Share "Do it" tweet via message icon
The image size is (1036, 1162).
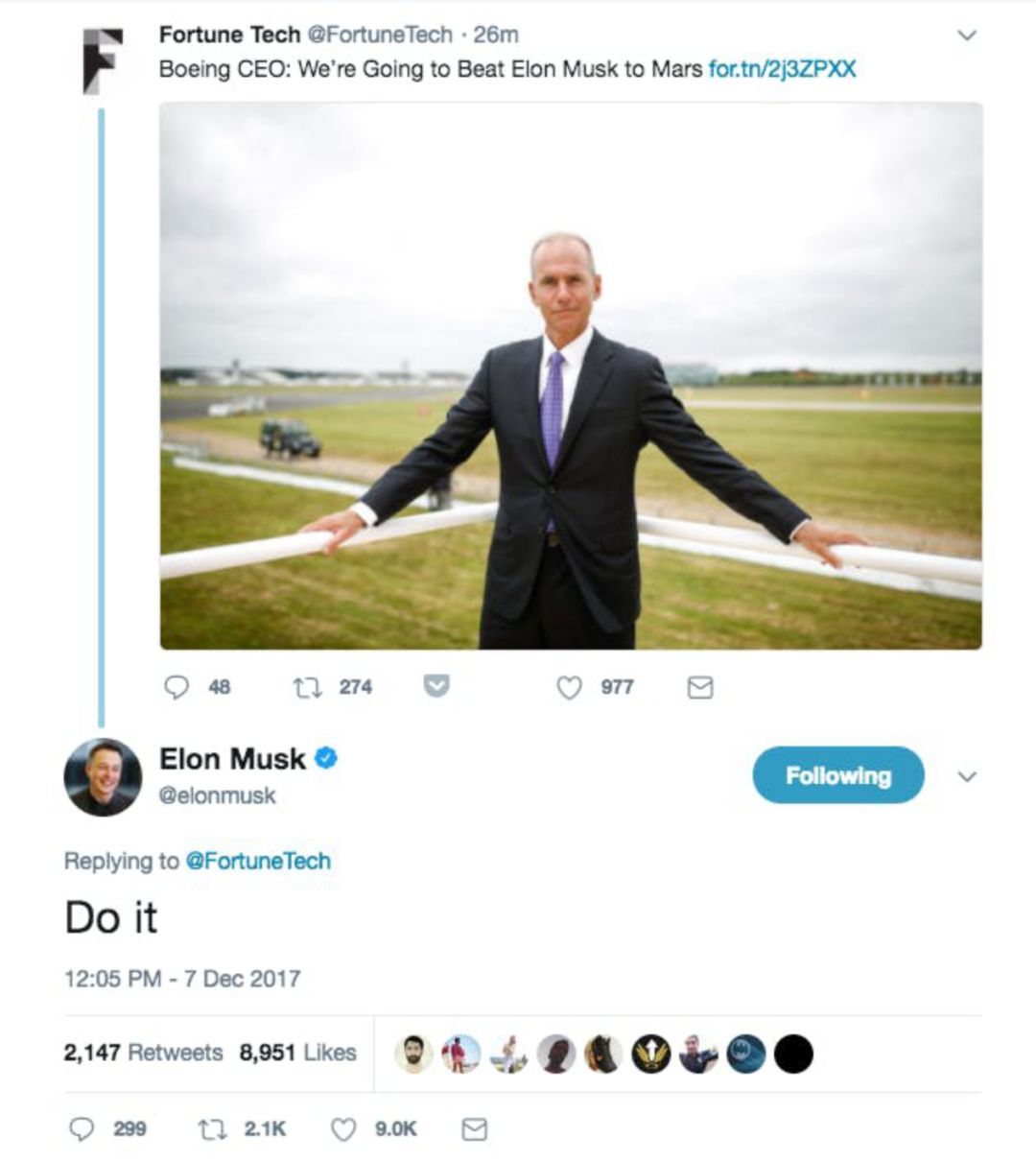pos(475,1129)
